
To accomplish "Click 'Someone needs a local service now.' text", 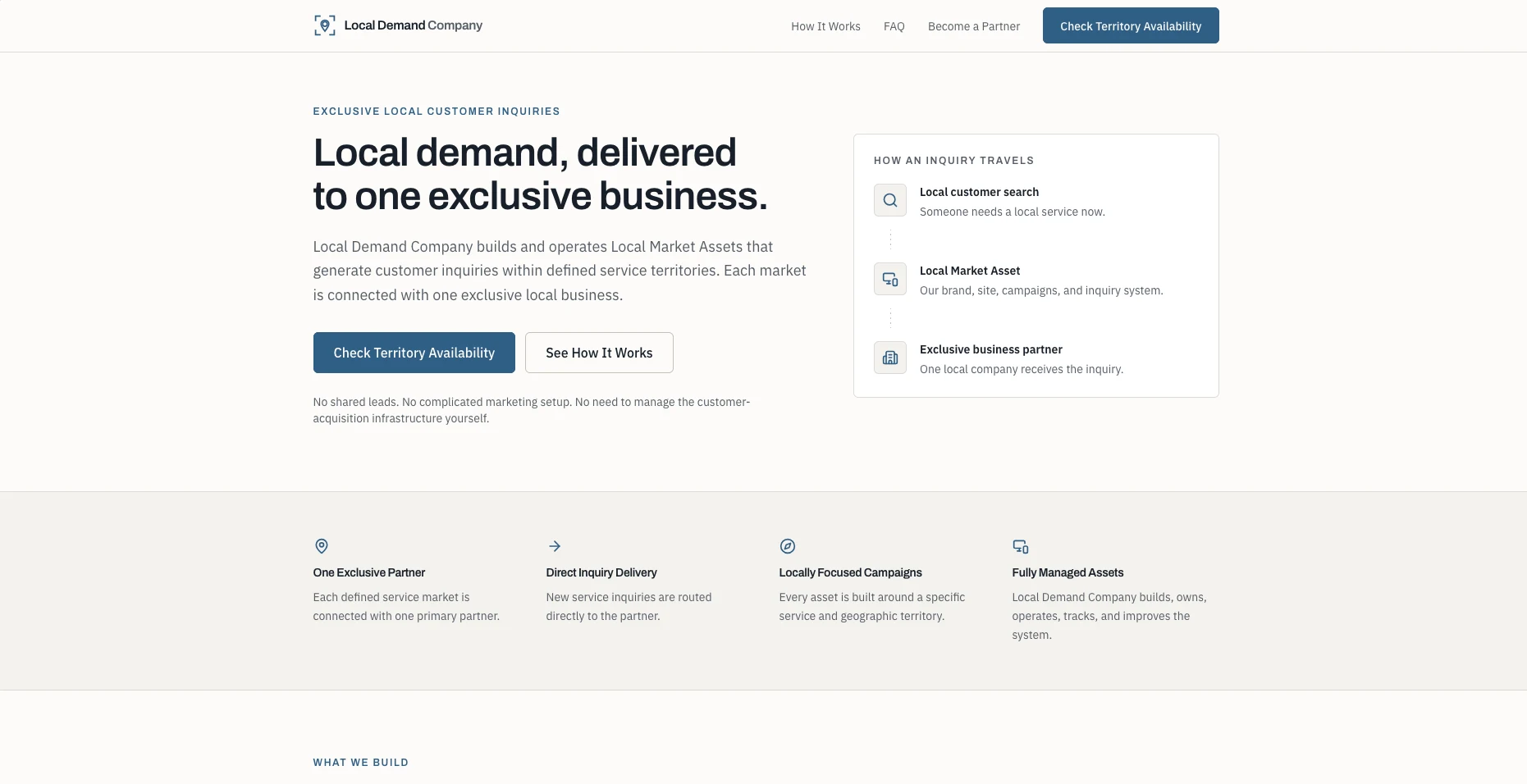I will [x=1013, y=212].
